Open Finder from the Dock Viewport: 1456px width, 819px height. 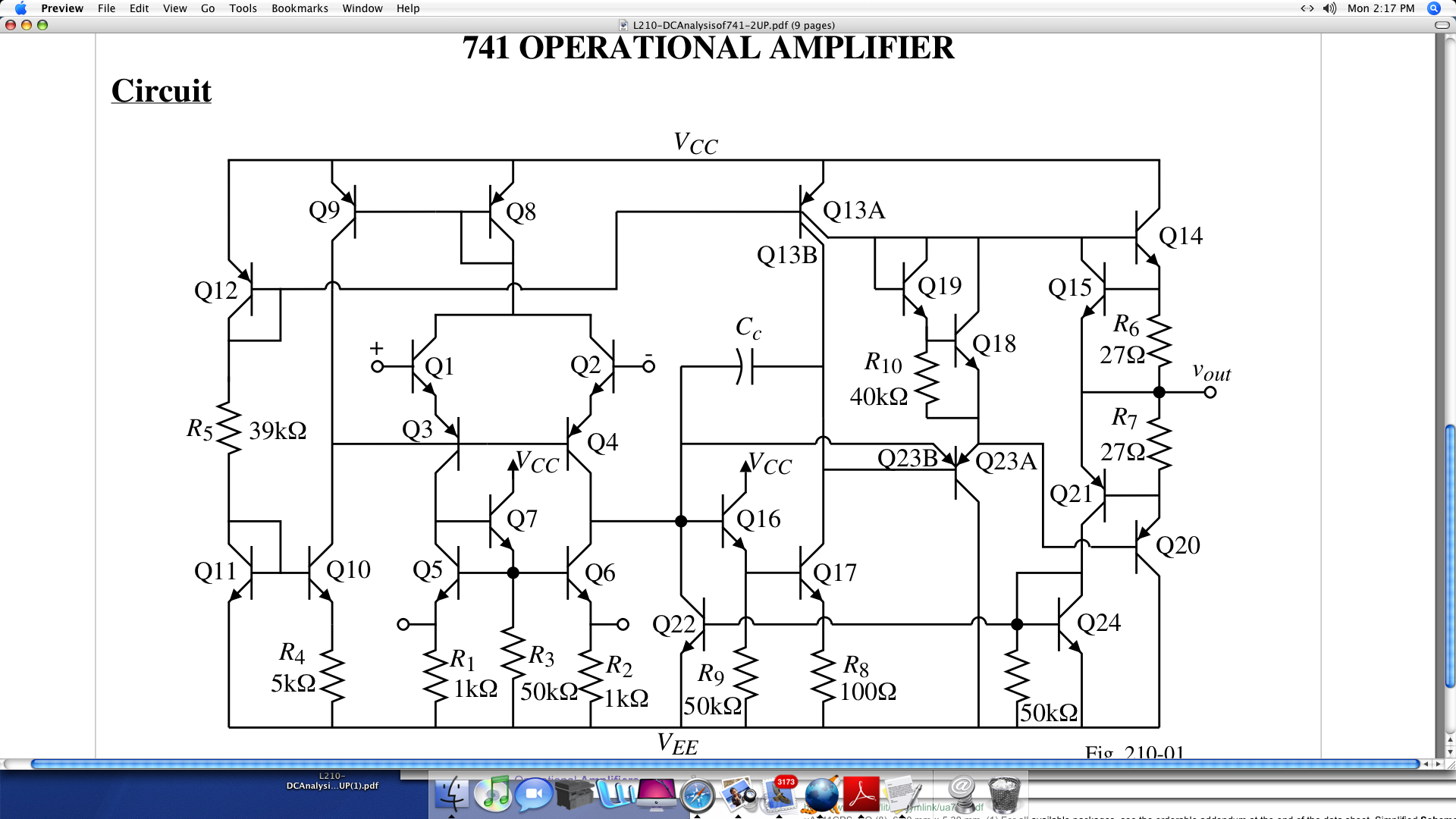[x=452, y=794]
